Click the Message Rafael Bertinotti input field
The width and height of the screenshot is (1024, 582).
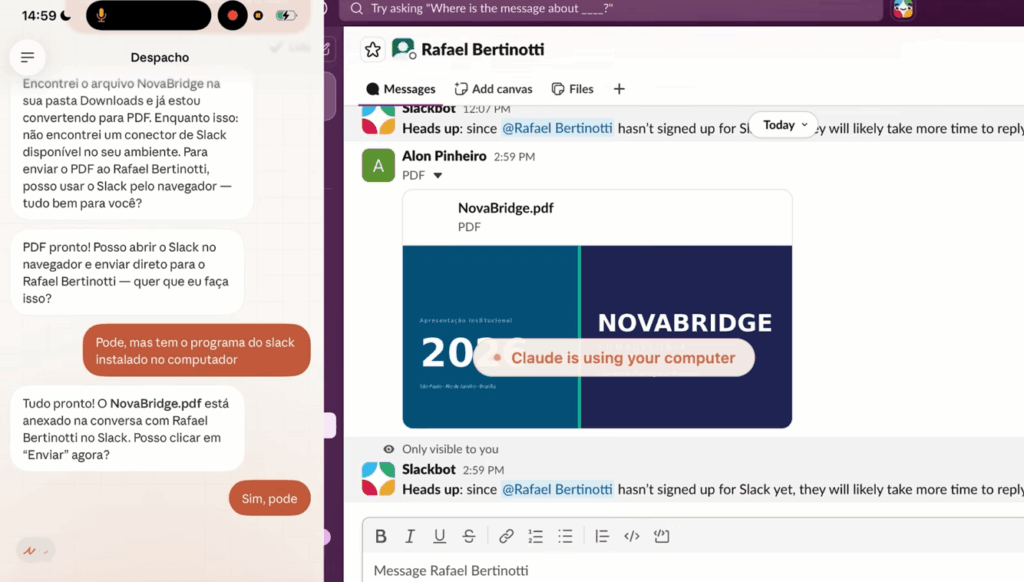pos(692,570)
